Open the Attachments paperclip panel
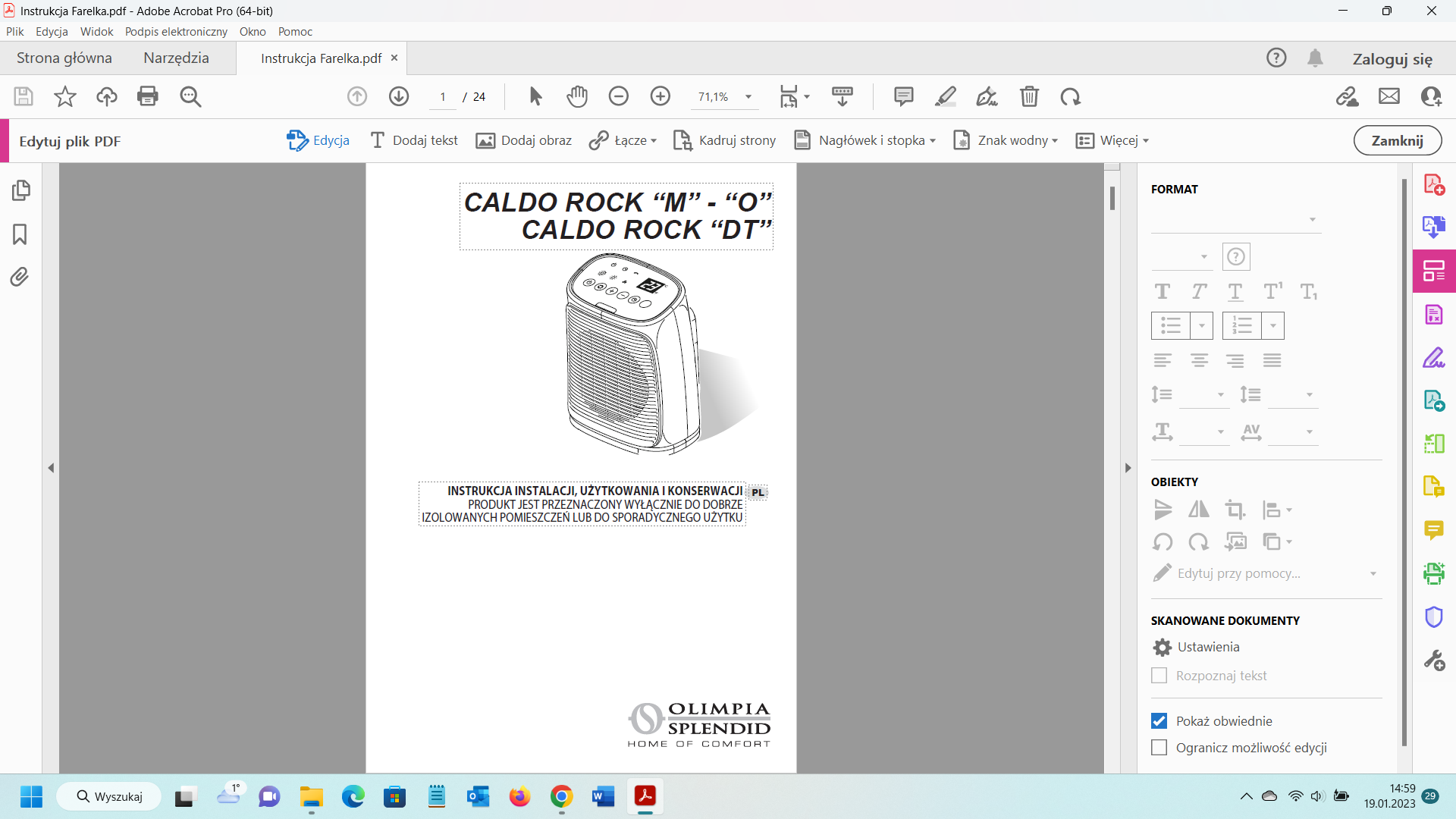Viewport: 1456px width, 819px height. tap(20, 277)
